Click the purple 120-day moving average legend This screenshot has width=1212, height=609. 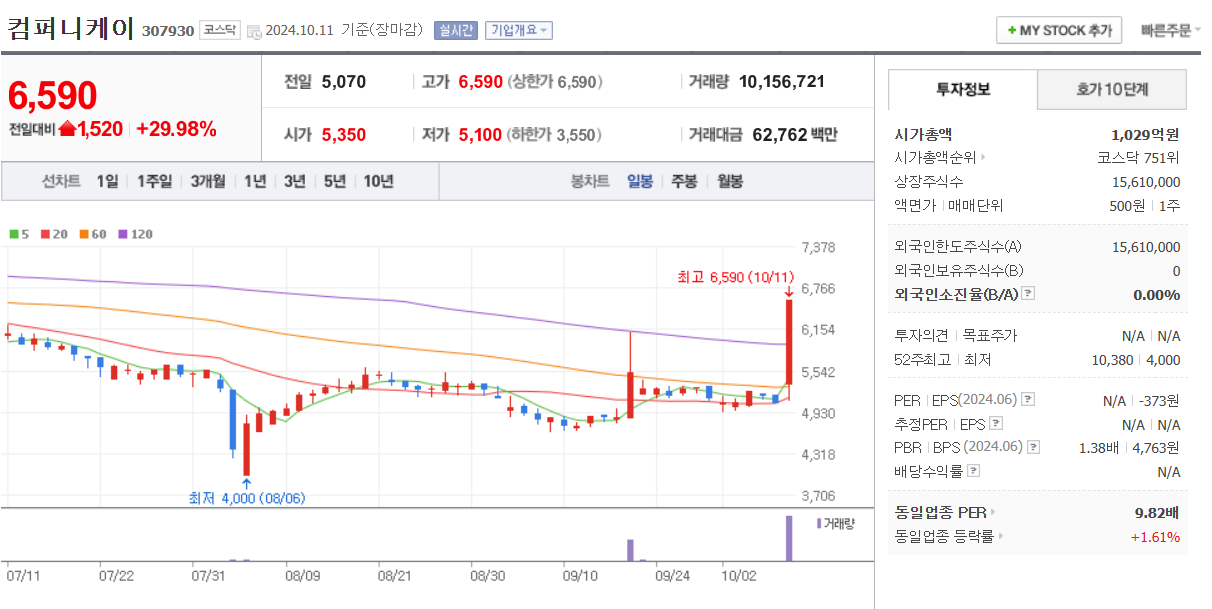[x=135, y=234]
